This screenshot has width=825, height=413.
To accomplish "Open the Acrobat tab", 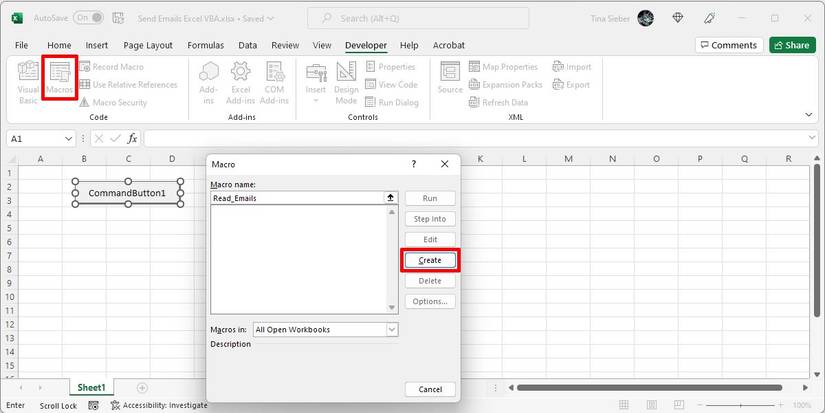I will click(x=449, y=45).
